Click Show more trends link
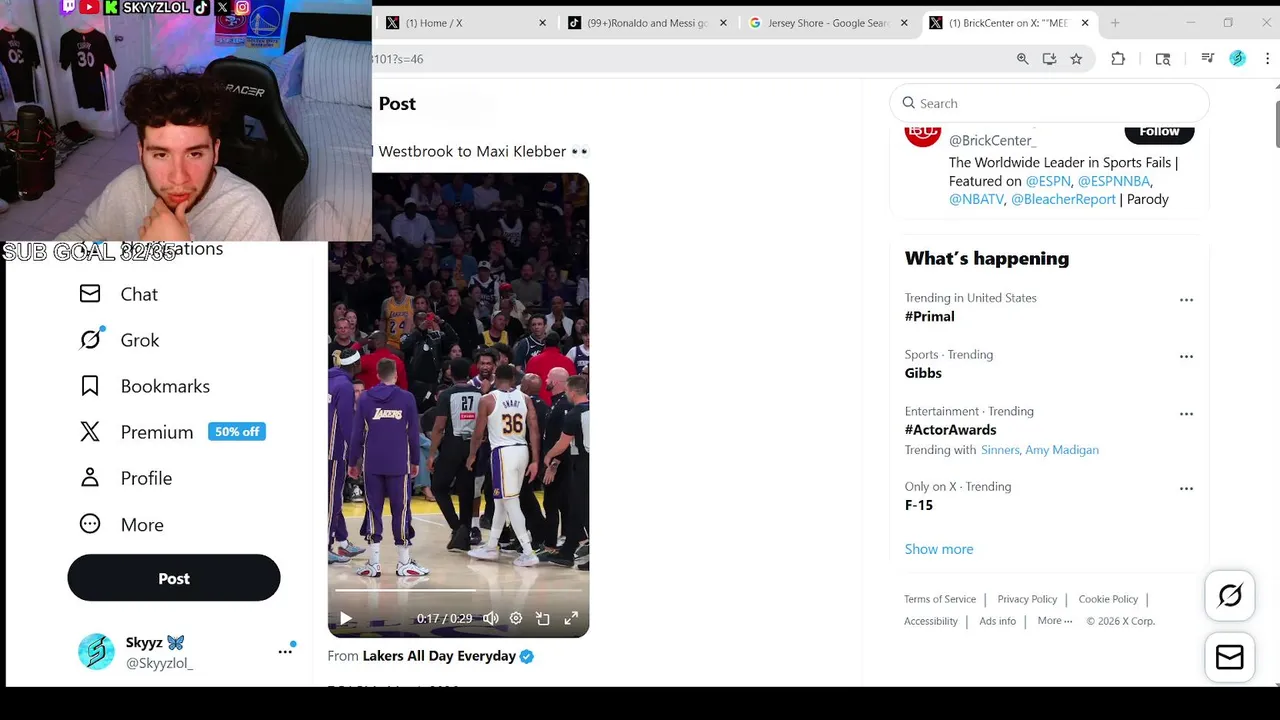This screenshot has height=720, width=1280. (x=939, y=549)
